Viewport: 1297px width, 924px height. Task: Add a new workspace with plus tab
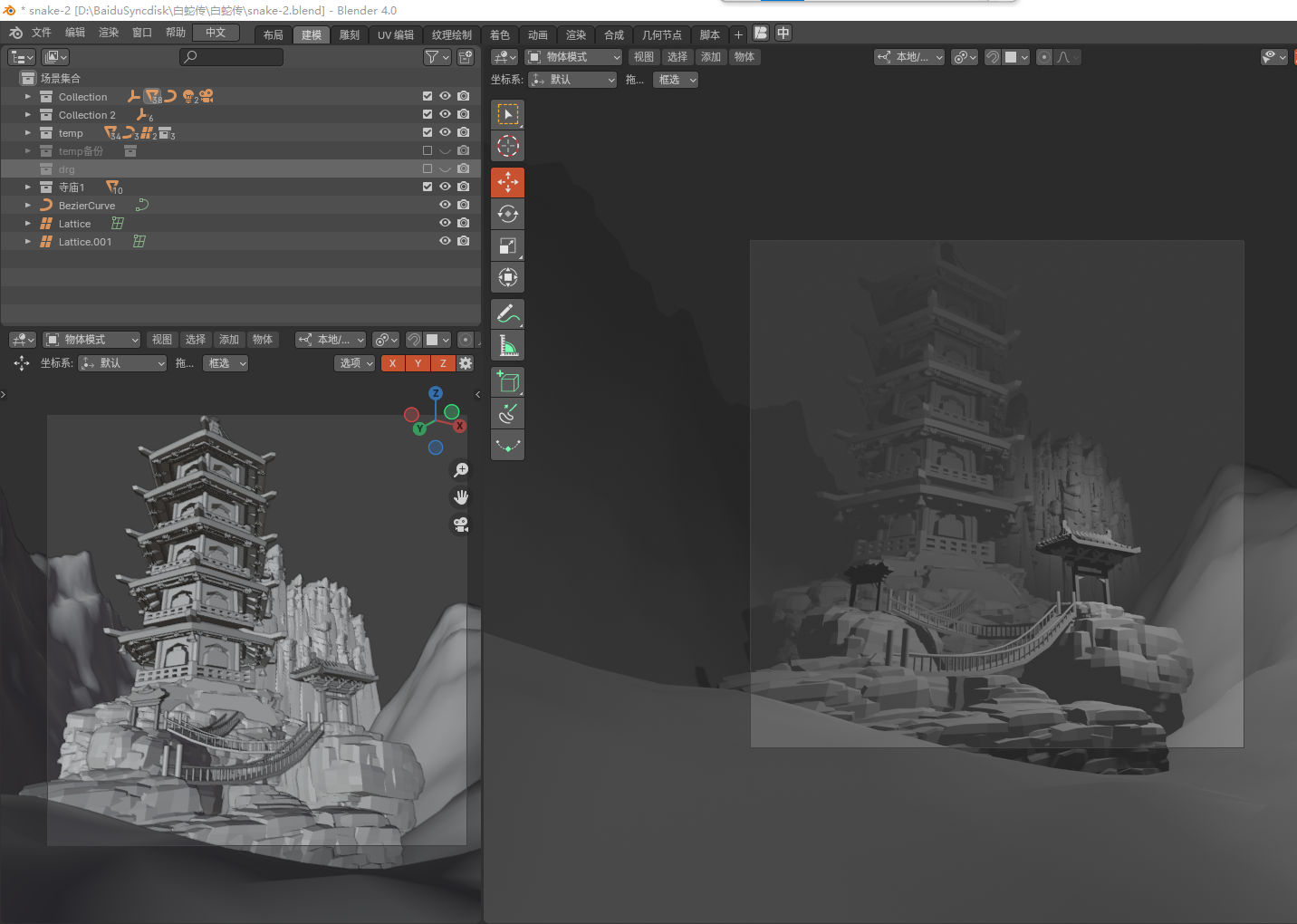click(x=738, y=34)
